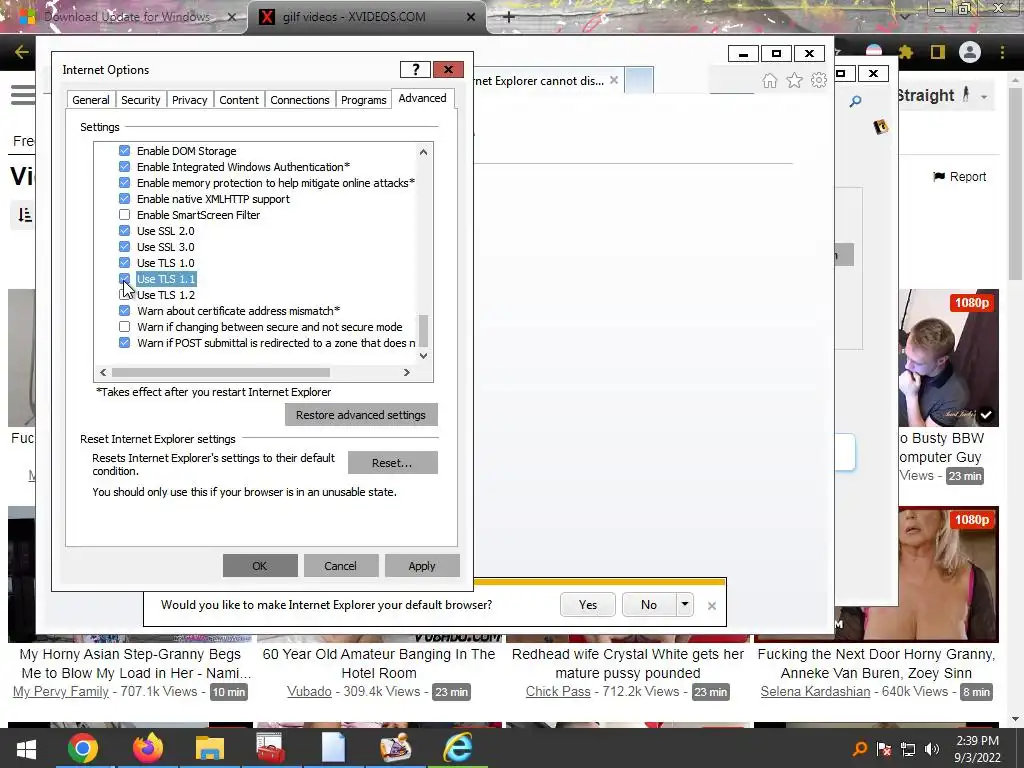
Task: Apply the Internet Options changes
Action: click(422, 566)
